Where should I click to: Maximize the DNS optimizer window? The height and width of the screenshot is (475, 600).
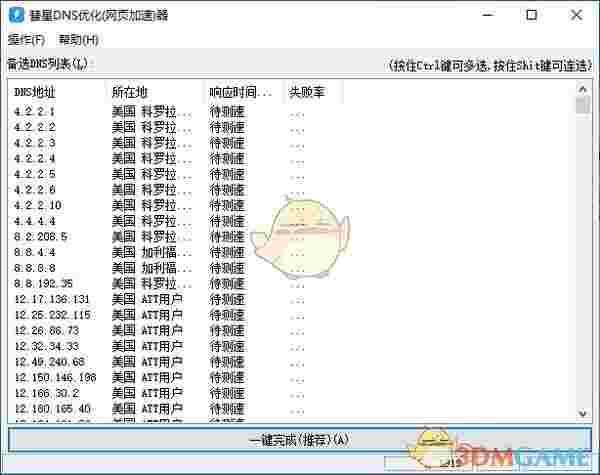point(532,15)
